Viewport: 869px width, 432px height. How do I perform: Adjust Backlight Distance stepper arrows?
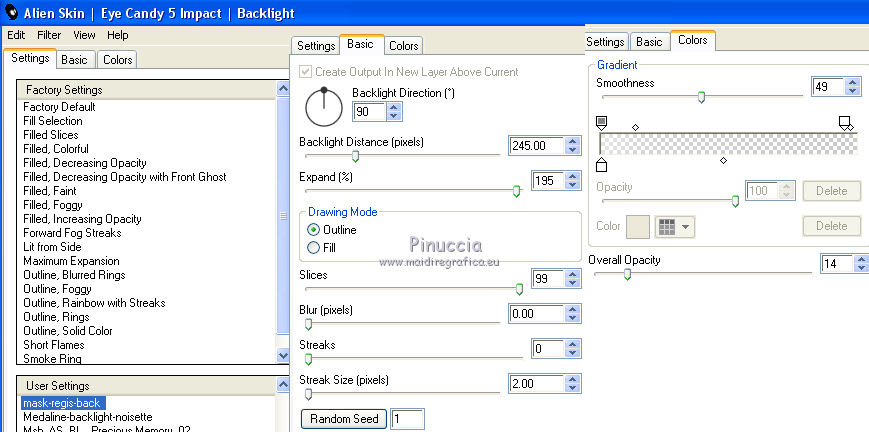click(x=573, y=146)
